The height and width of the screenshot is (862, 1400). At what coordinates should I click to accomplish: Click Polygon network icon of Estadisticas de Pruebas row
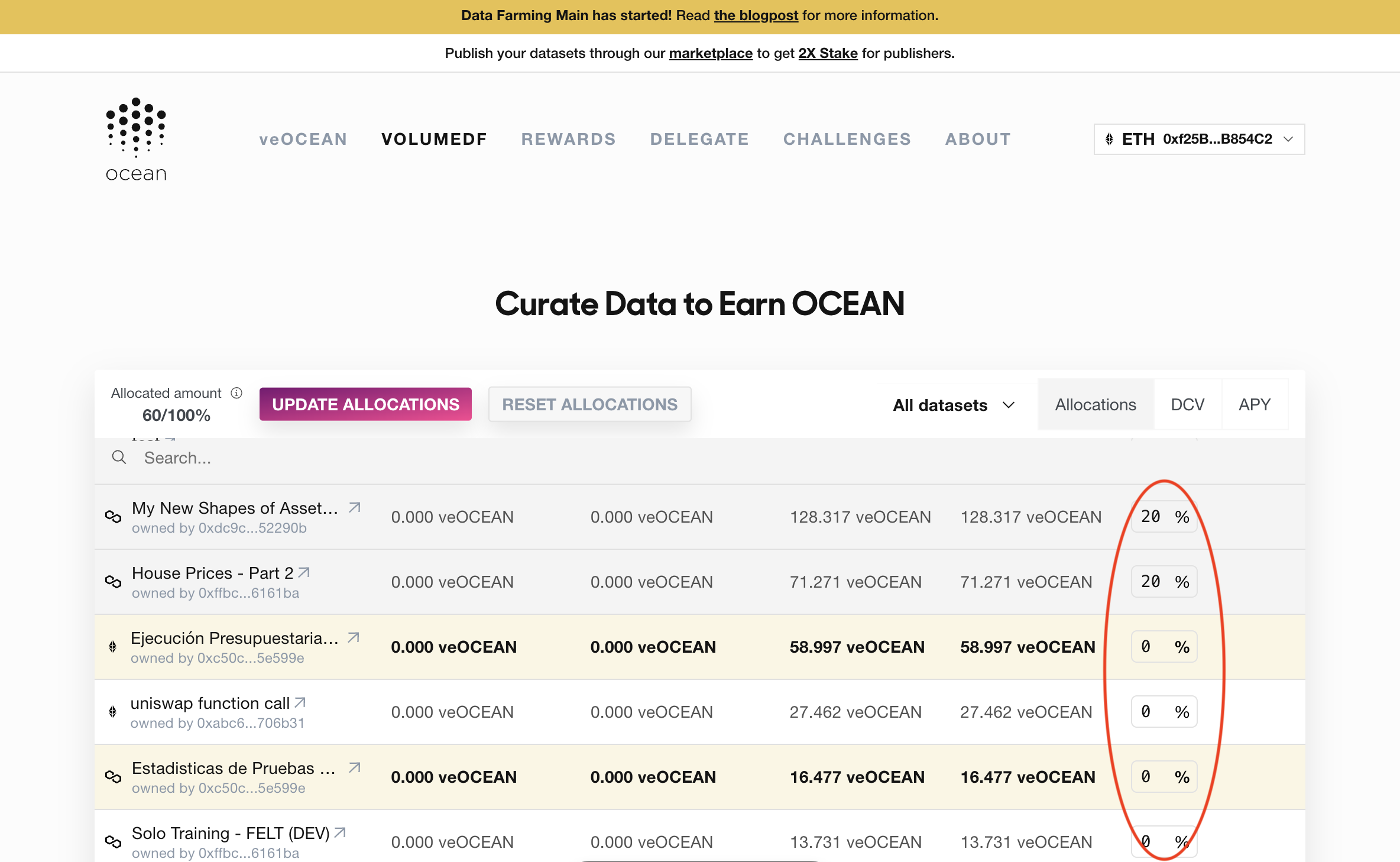[x=113, y=777]
